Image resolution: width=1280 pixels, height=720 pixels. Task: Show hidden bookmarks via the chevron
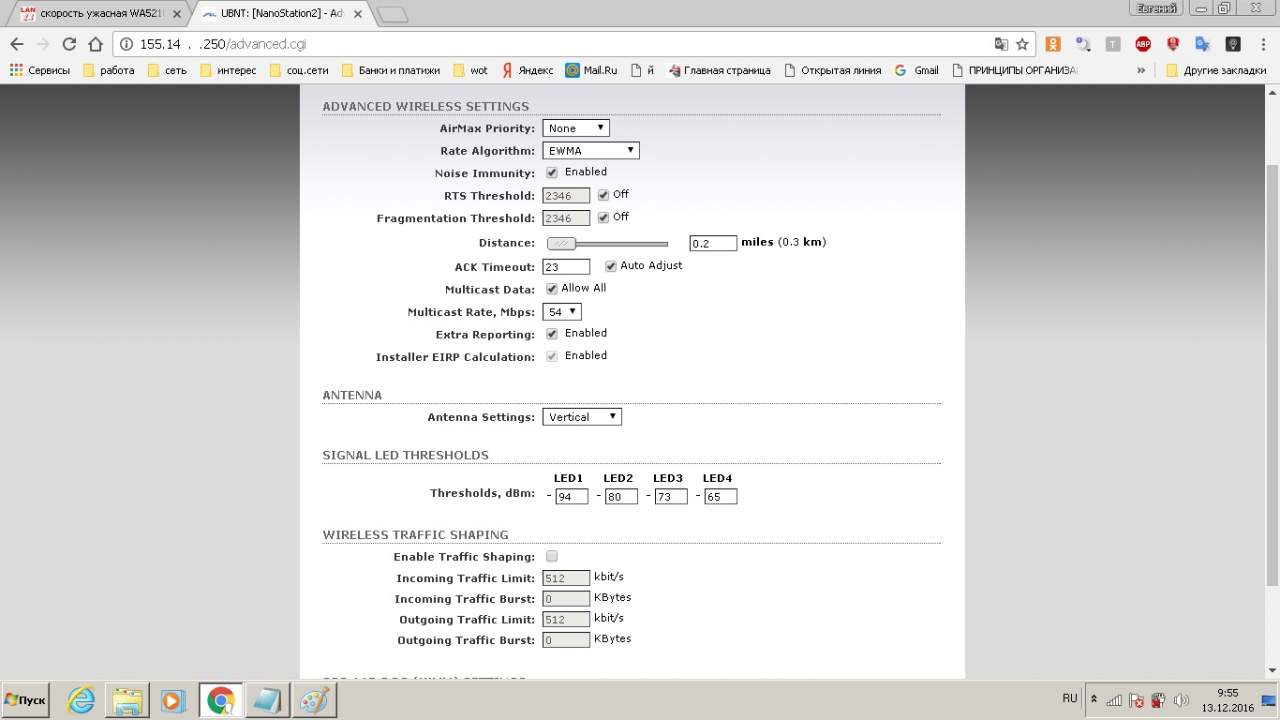[x=1141, y=70]
